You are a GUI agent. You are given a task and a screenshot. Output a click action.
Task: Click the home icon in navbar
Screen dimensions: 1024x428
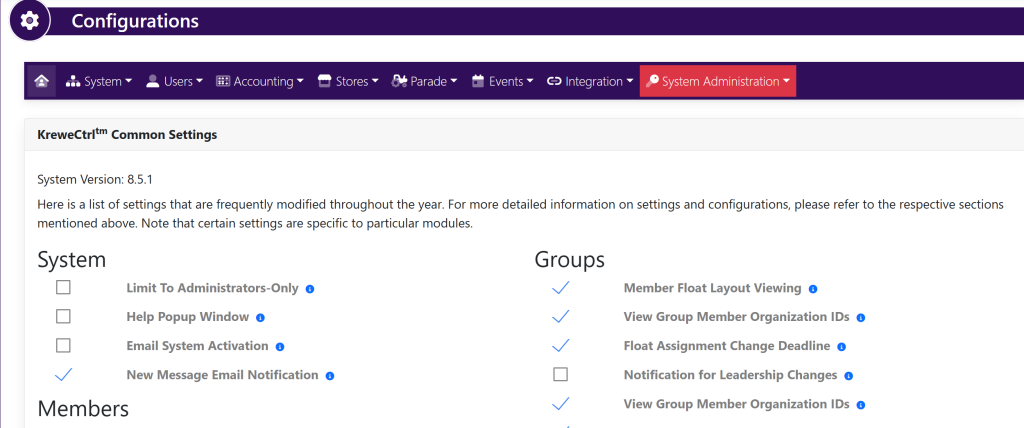pos(41,81)
